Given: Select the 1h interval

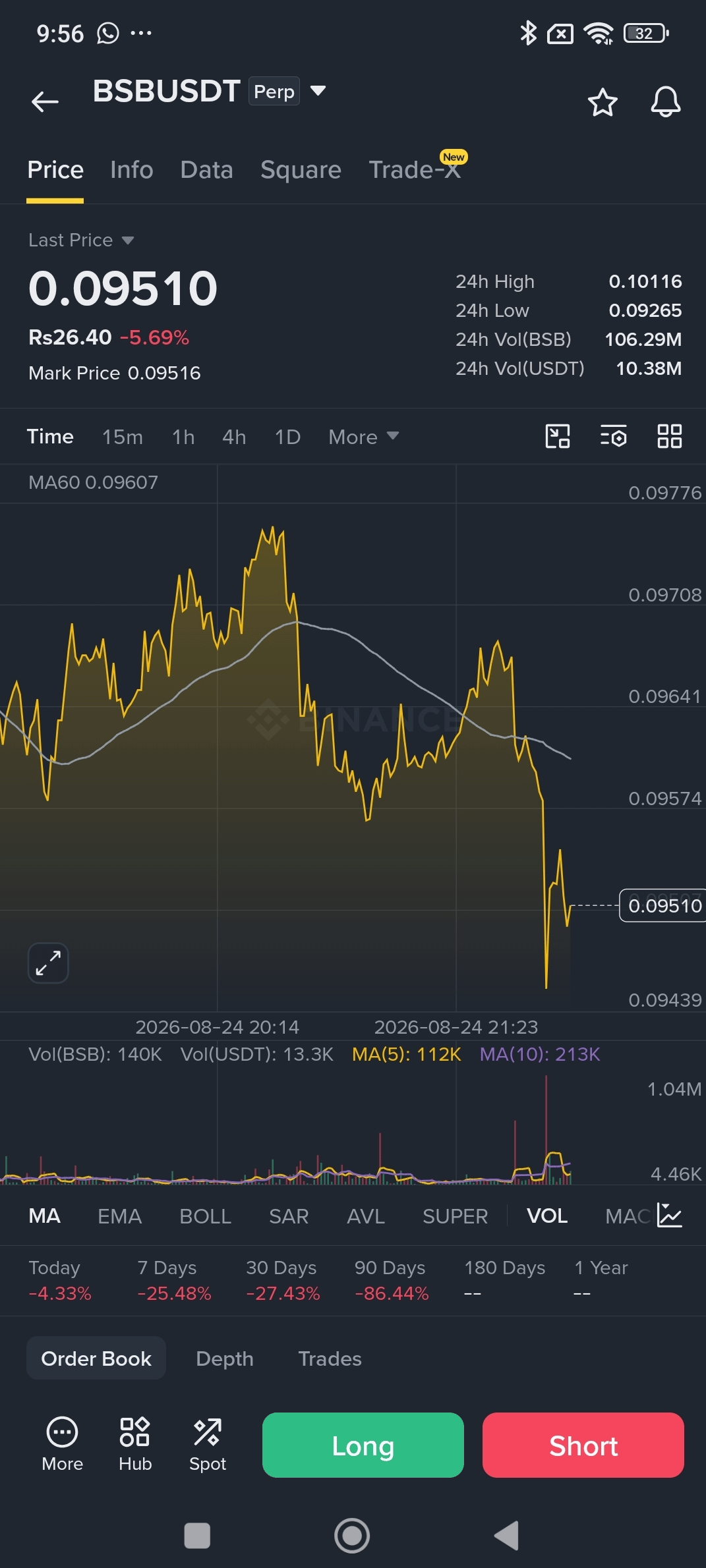Looking at the screenshot, I should (183, 437).
